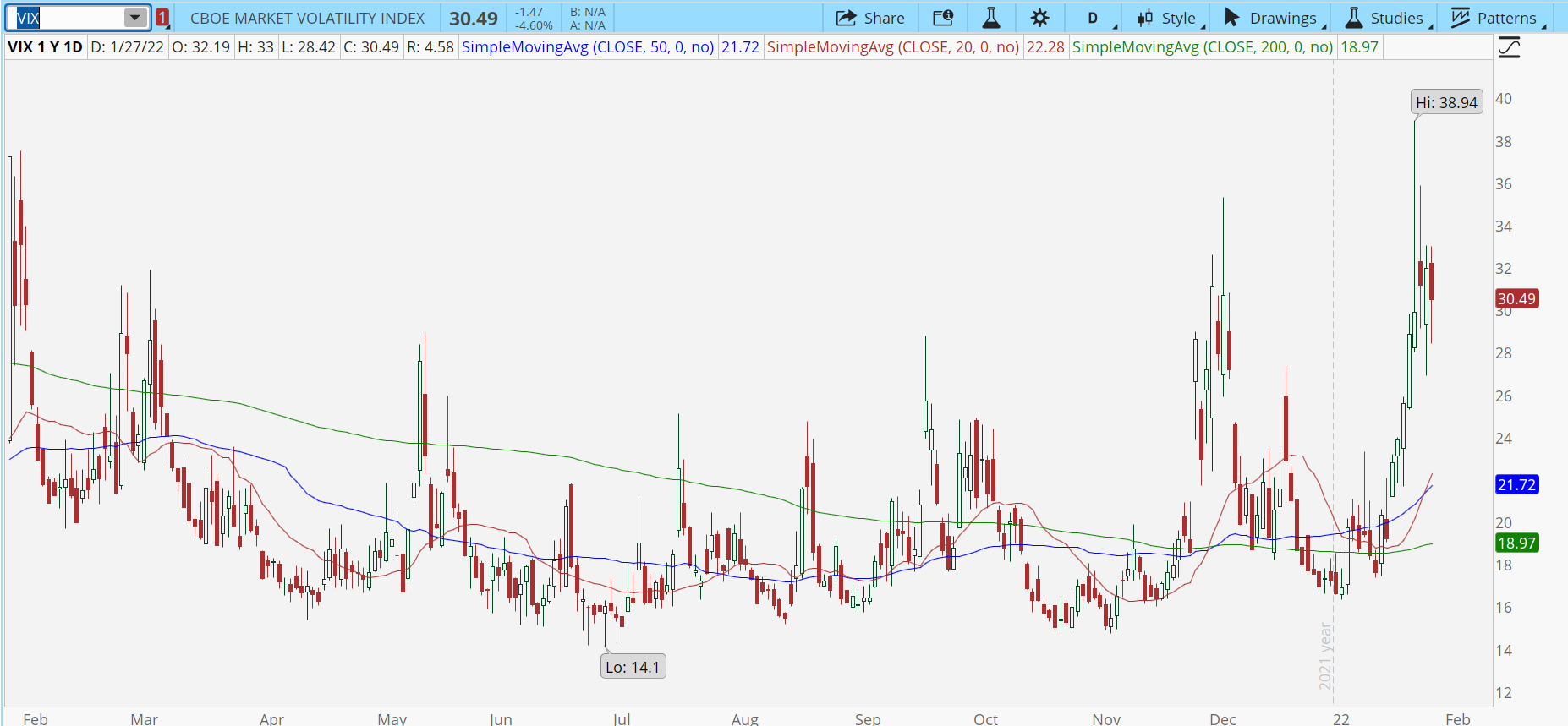Screen dimensions: 1568x726
Task: Open chart settings gear icon
Action: coord(1039,18)
